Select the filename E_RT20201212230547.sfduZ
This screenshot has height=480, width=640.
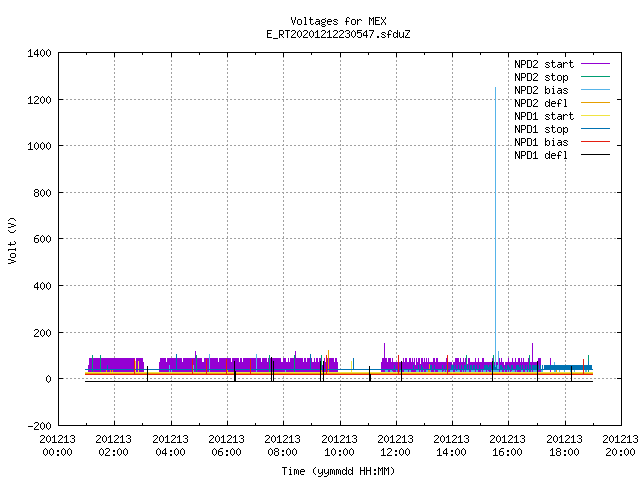pyautogui.click(x=338, y=34)
